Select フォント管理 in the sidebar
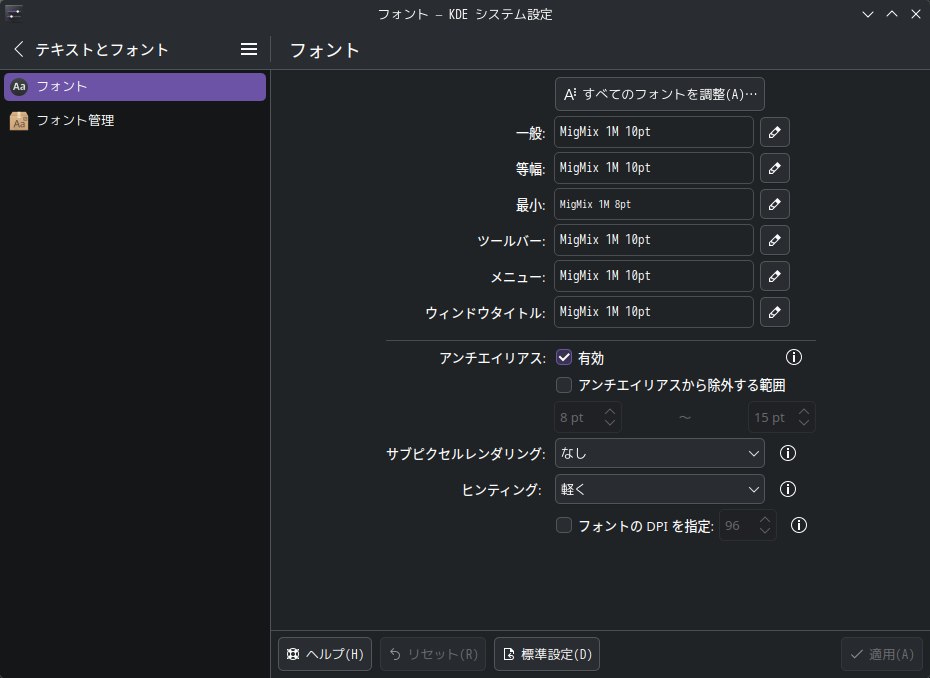The width and height of the screenshot is (930, 678). pyautogui.click(x=135, y=120)
